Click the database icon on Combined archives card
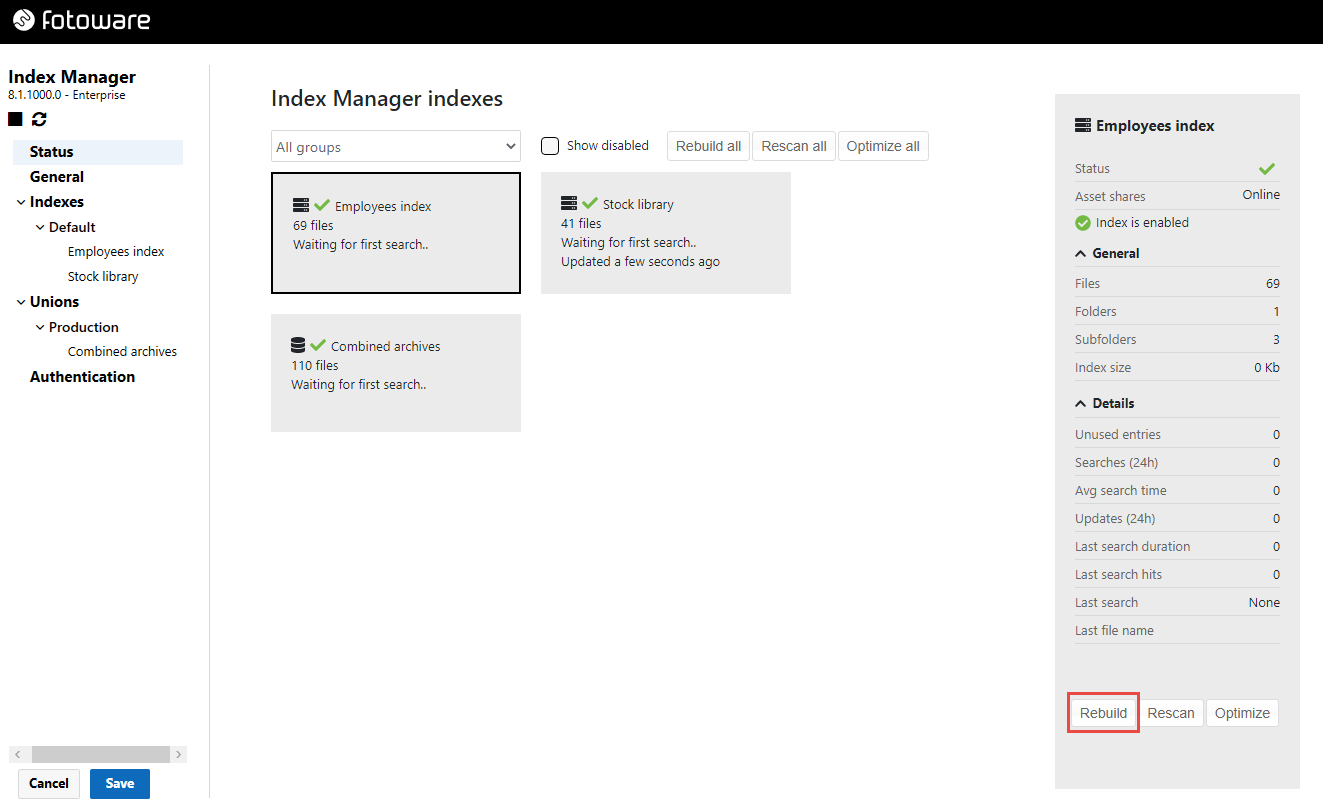 (298, 345)
